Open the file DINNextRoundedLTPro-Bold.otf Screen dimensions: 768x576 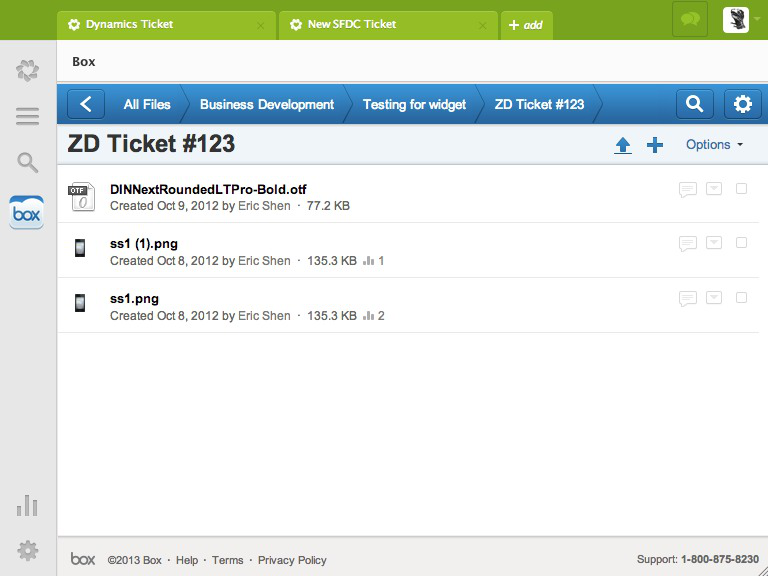tap(208, 190)
